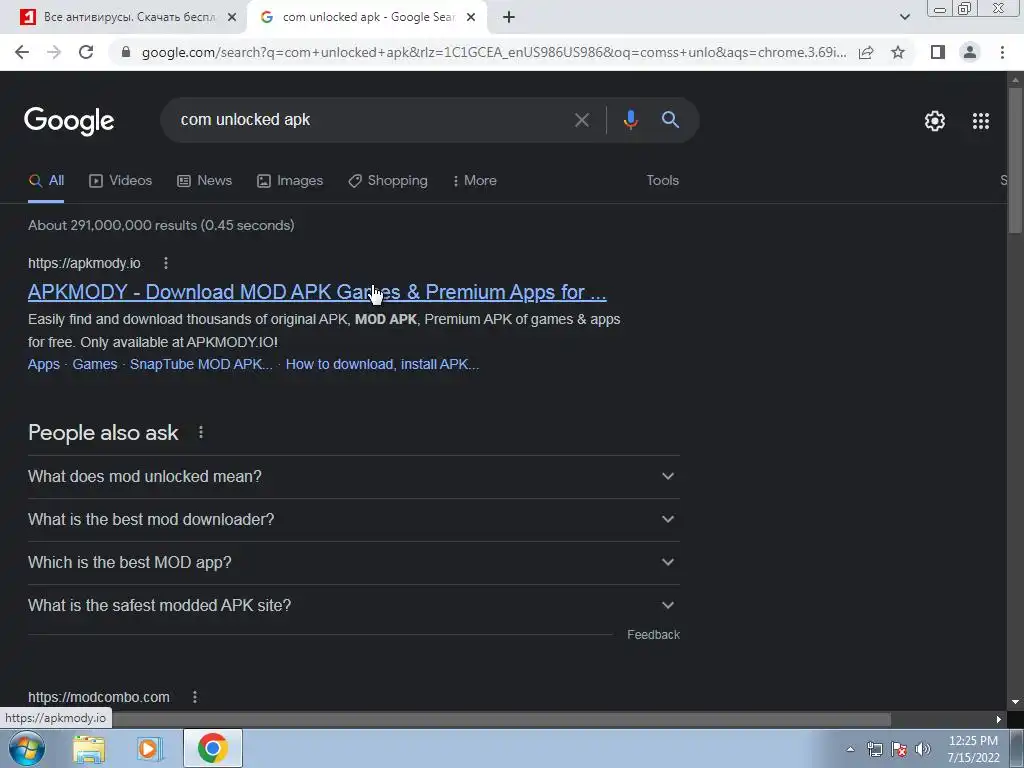Open People also ask options menu
1024x768 pixels.
click(x=200, y=432)
